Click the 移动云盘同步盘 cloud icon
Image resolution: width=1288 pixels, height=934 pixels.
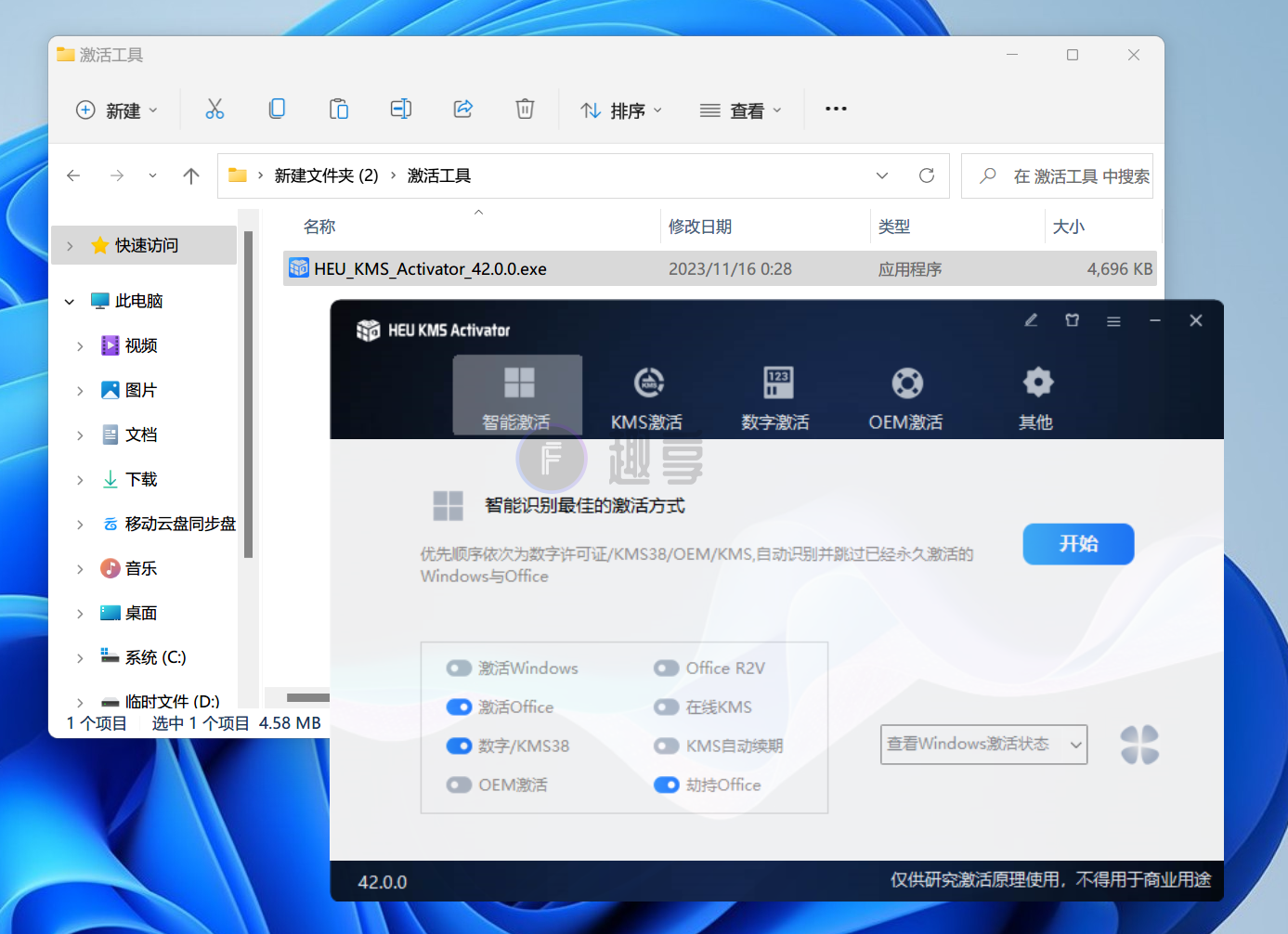111,524
